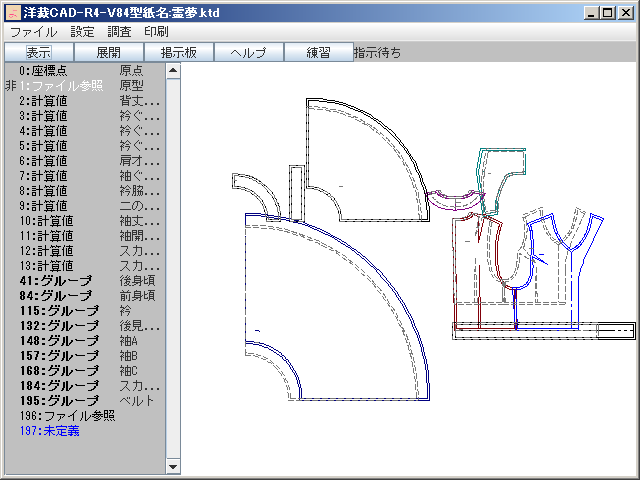640x480 pixels.
Task: Click the ヘルプ button
Action: 248,53
